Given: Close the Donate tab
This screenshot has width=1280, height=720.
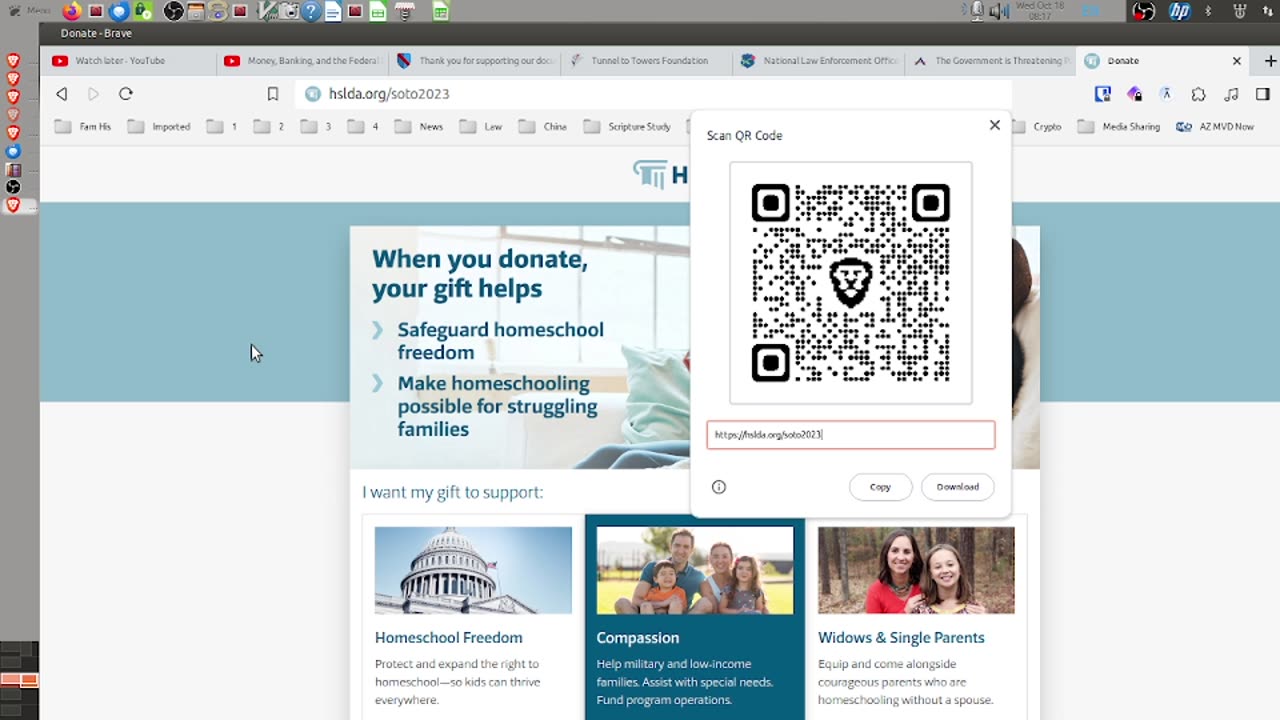Looking at the screenshot, I should pos(1236,61).
